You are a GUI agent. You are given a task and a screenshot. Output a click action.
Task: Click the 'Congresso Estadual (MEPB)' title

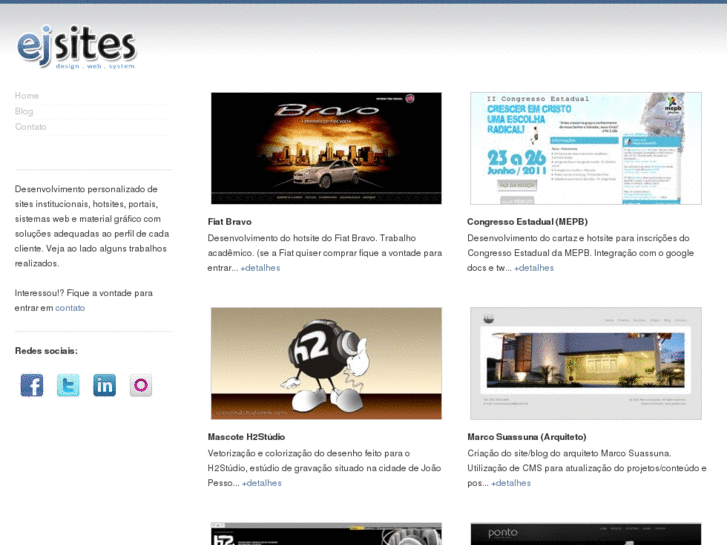[528, 222]
